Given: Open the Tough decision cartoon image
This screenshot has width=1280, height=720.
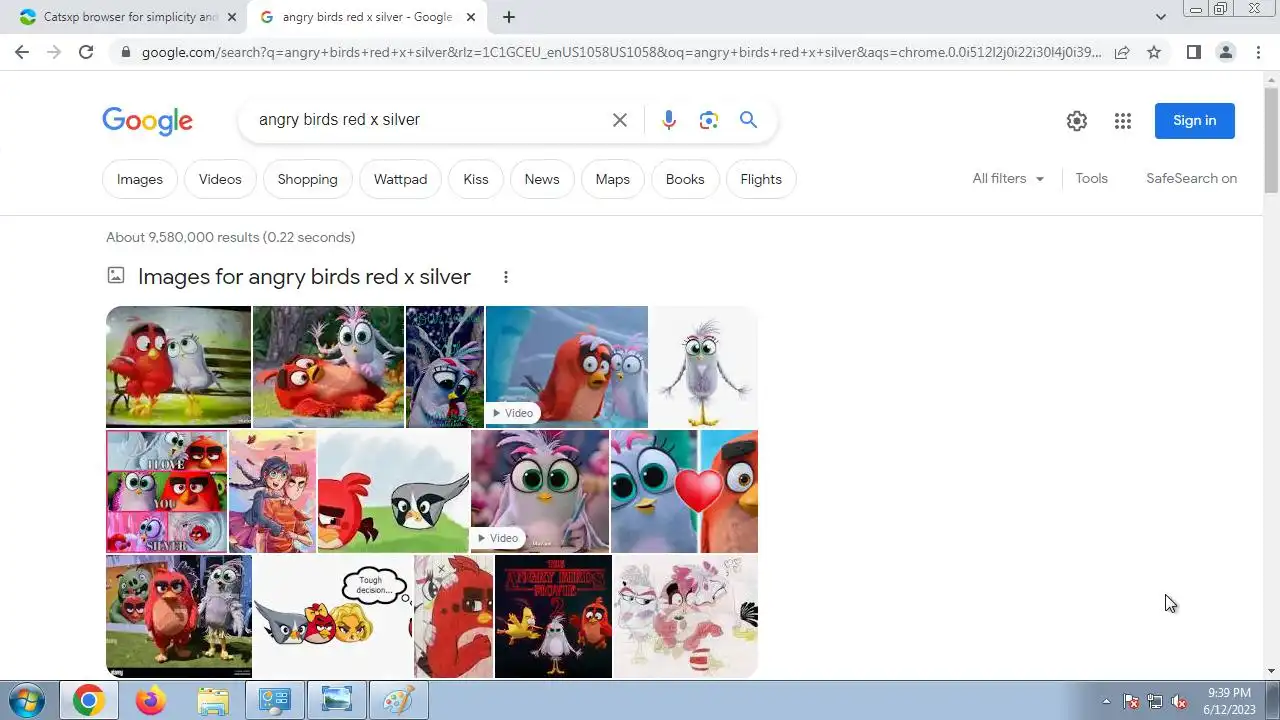Looking at the screenshot, I should (x=333, y=616).
